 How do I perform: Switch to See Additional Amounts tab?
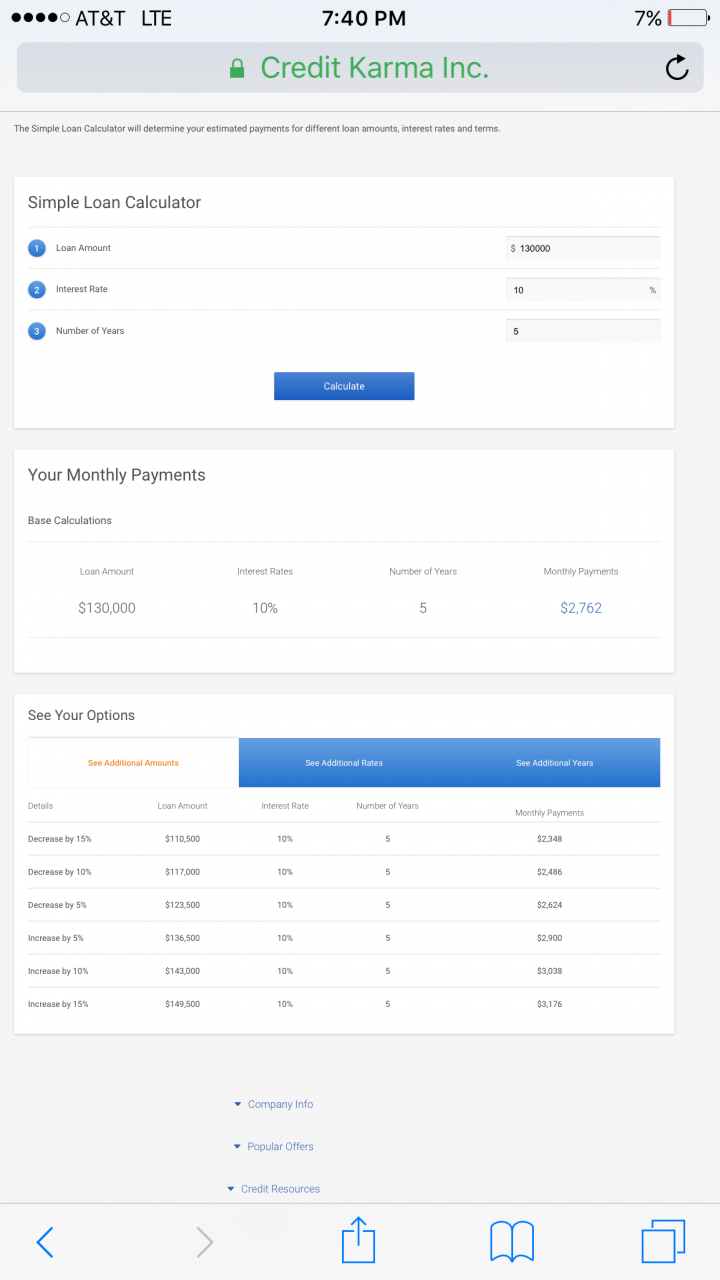tap(133, 763)
